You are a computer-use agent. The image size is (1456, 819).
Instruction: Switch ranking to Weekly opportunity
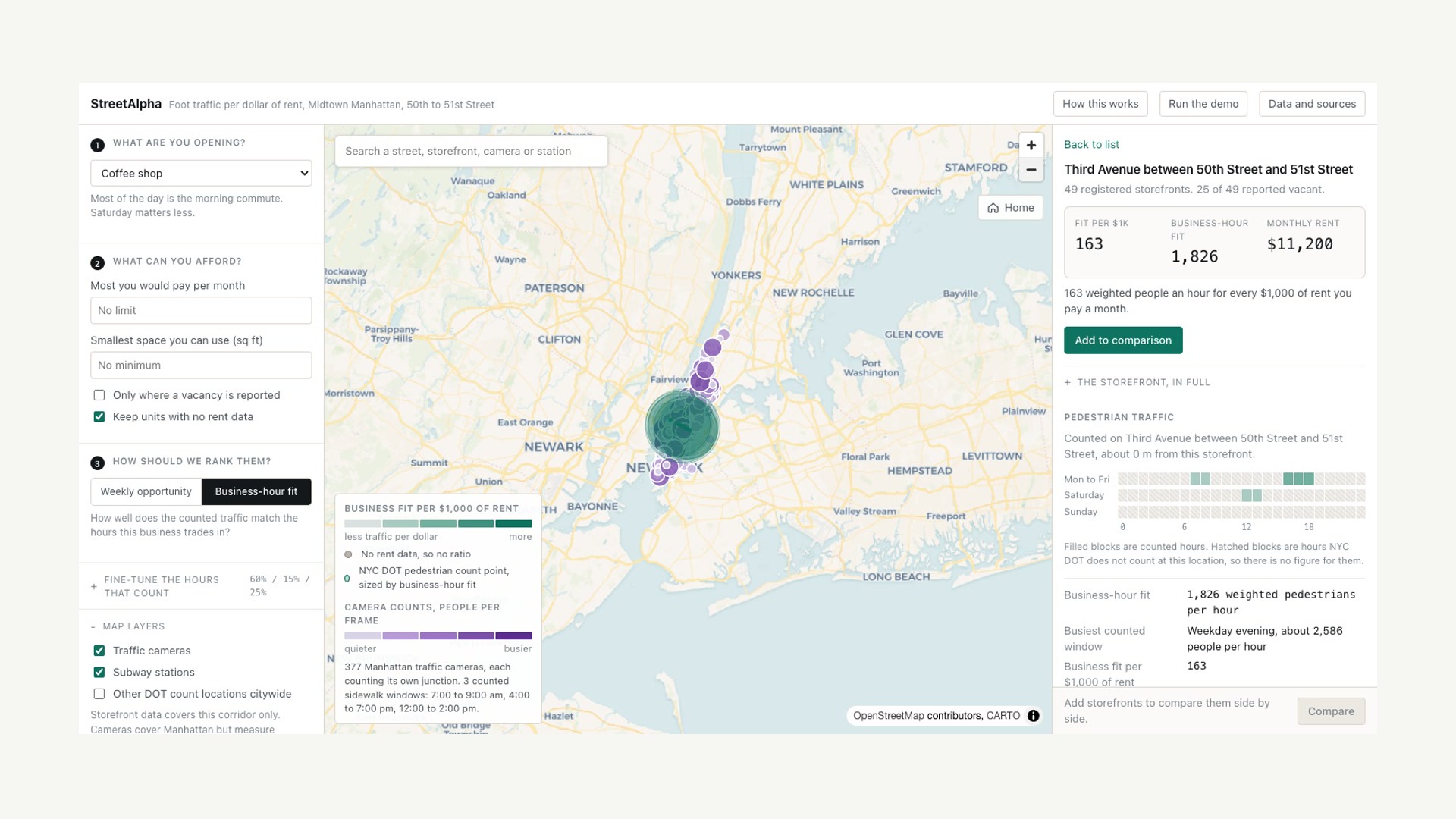coord(146,491)
